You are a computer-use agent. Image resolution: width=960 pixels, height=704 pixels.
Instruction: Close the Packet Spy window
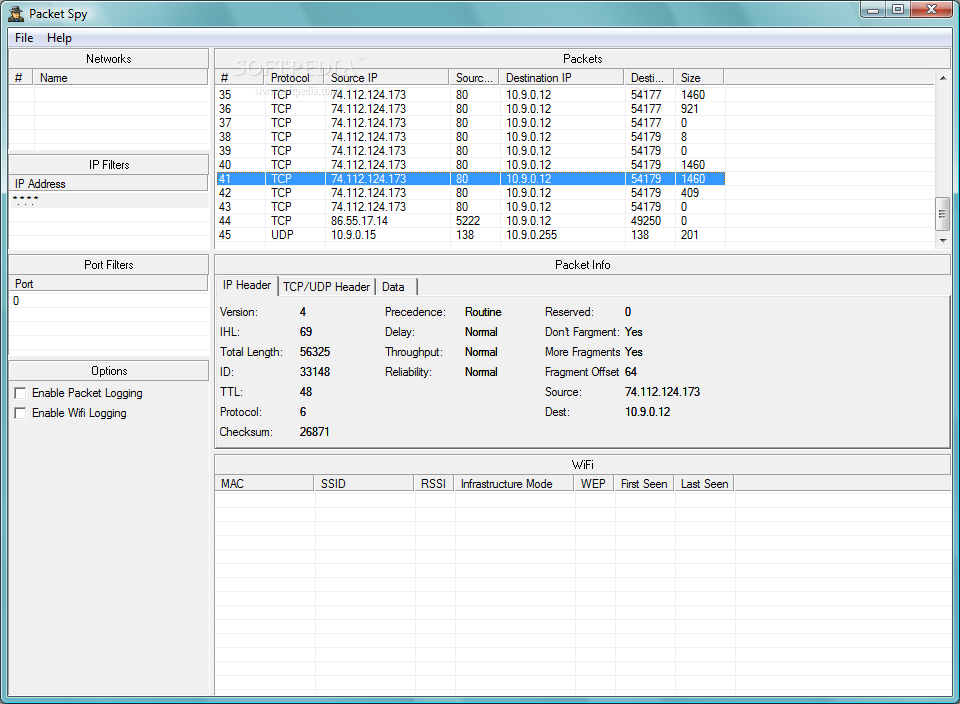tap(932, 9)
